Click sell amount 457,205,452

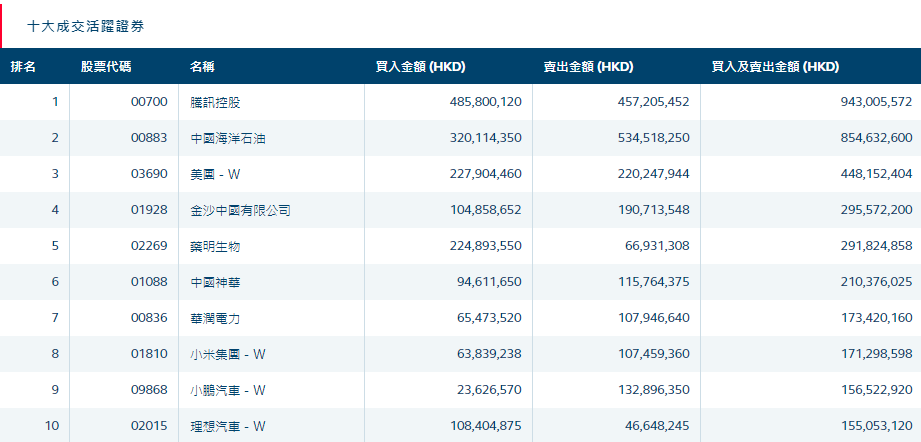(654, 102)
